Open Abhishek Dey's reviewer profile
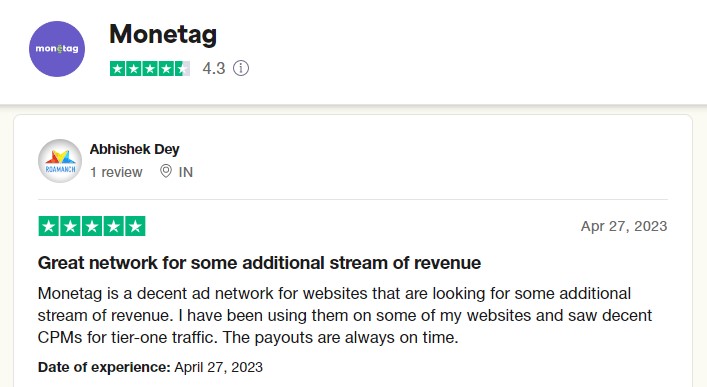The image size is (707, 387). click(x=134, y=149)
